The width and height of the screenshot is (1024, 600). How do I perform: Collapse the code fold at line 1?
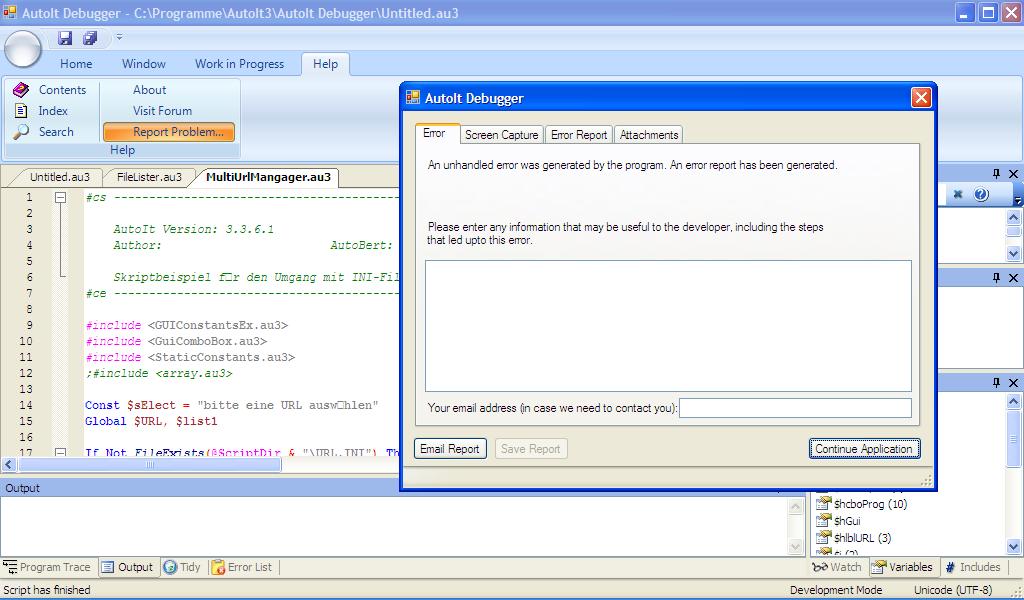(60, 198)
